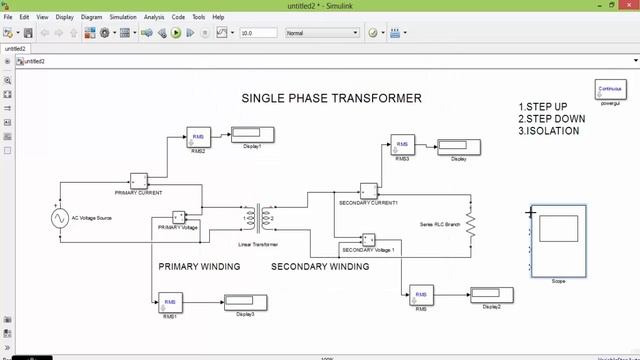The width and height of the screenshot is (640, 360).
Task: Expand the Model Advisor dropdown arrow
Action: 383,33
